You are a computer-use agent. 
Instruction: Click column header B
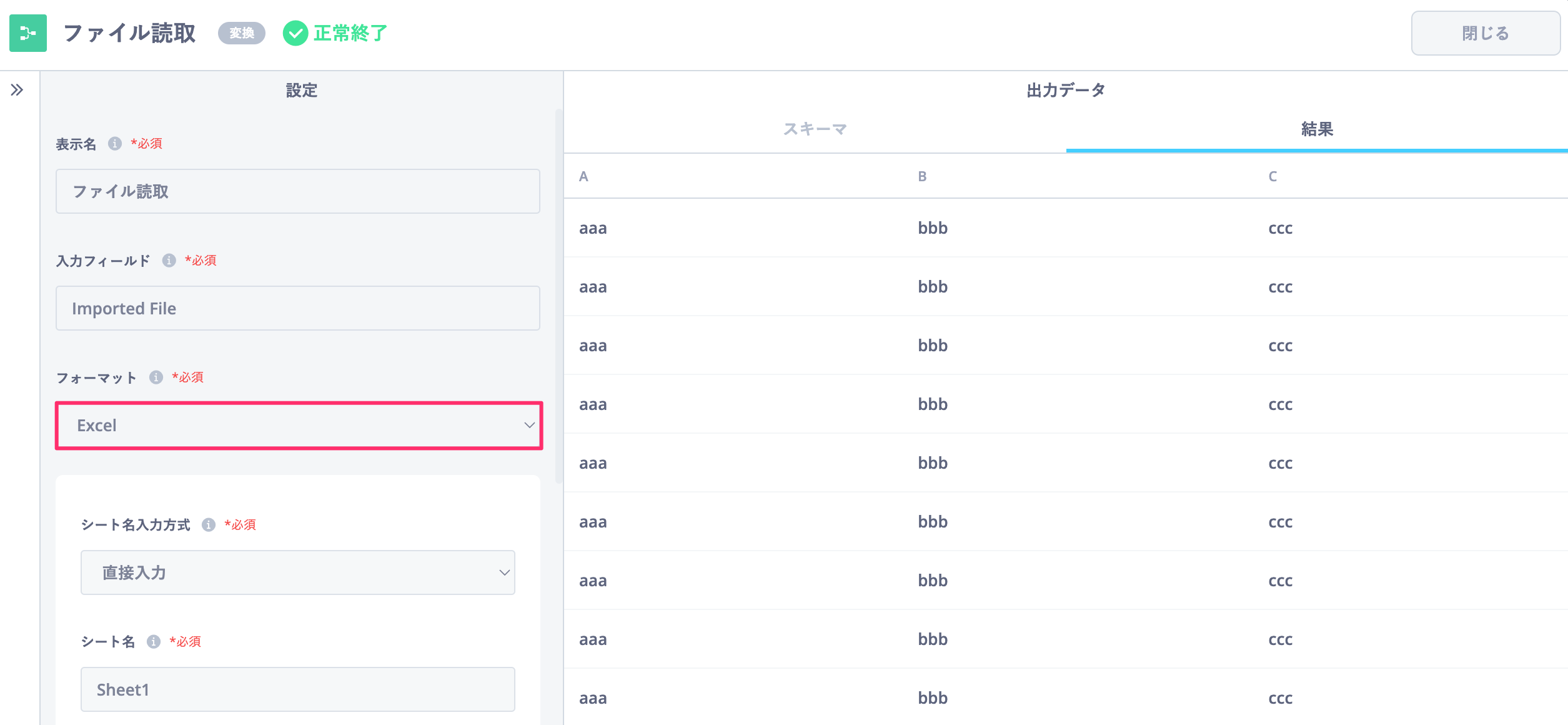click(x=922, y=176)
